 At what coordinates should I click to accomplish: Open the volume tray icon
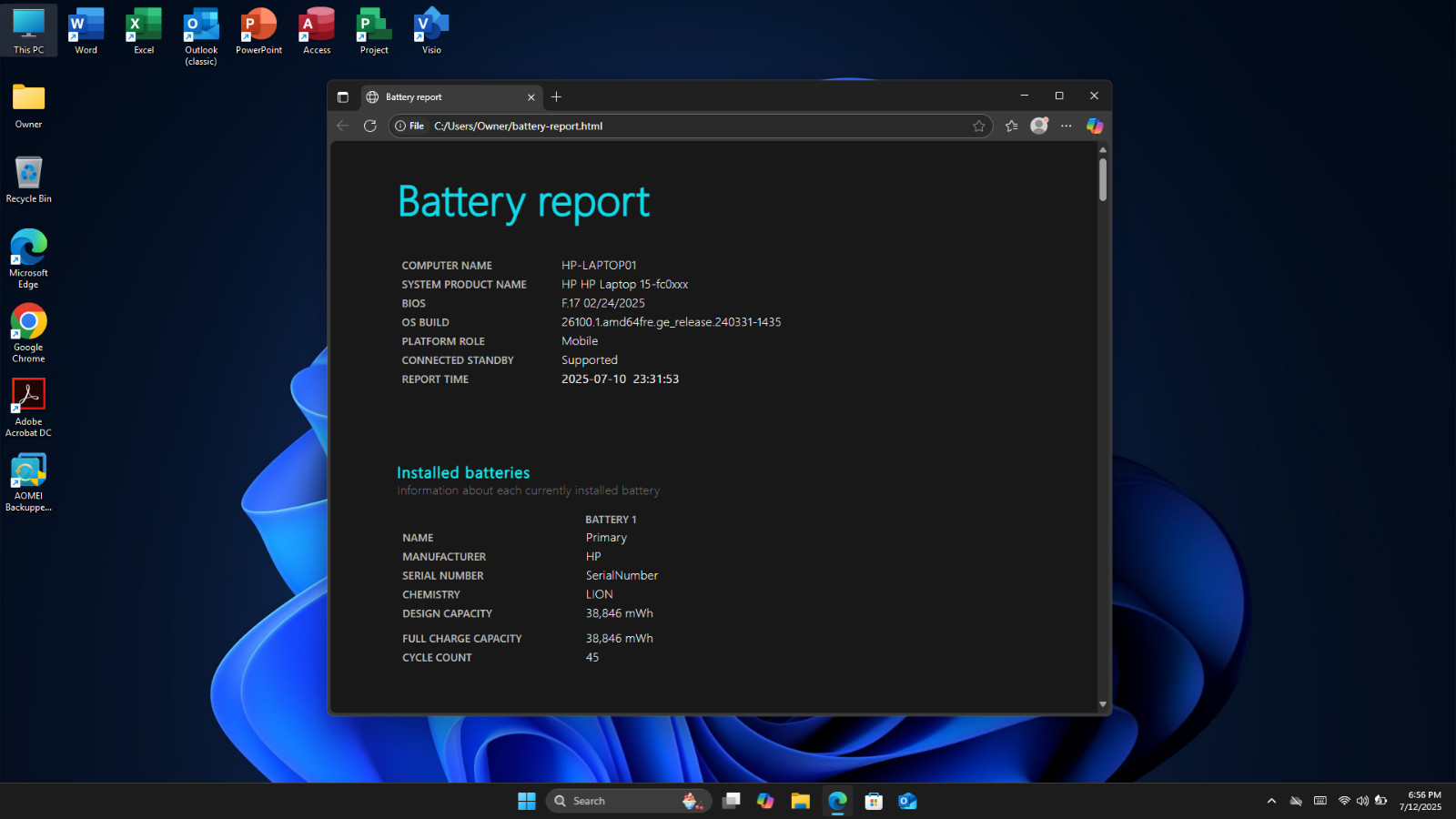click(1362, 801)
